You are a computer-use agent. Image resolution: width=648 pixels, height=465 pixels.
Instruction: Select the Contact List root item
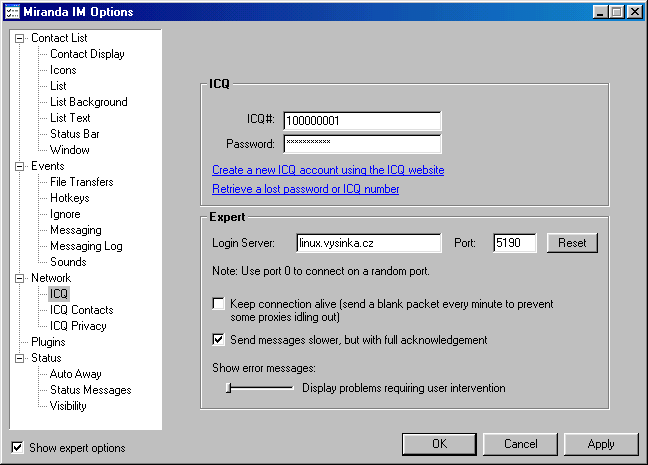(x=59, y=38)
